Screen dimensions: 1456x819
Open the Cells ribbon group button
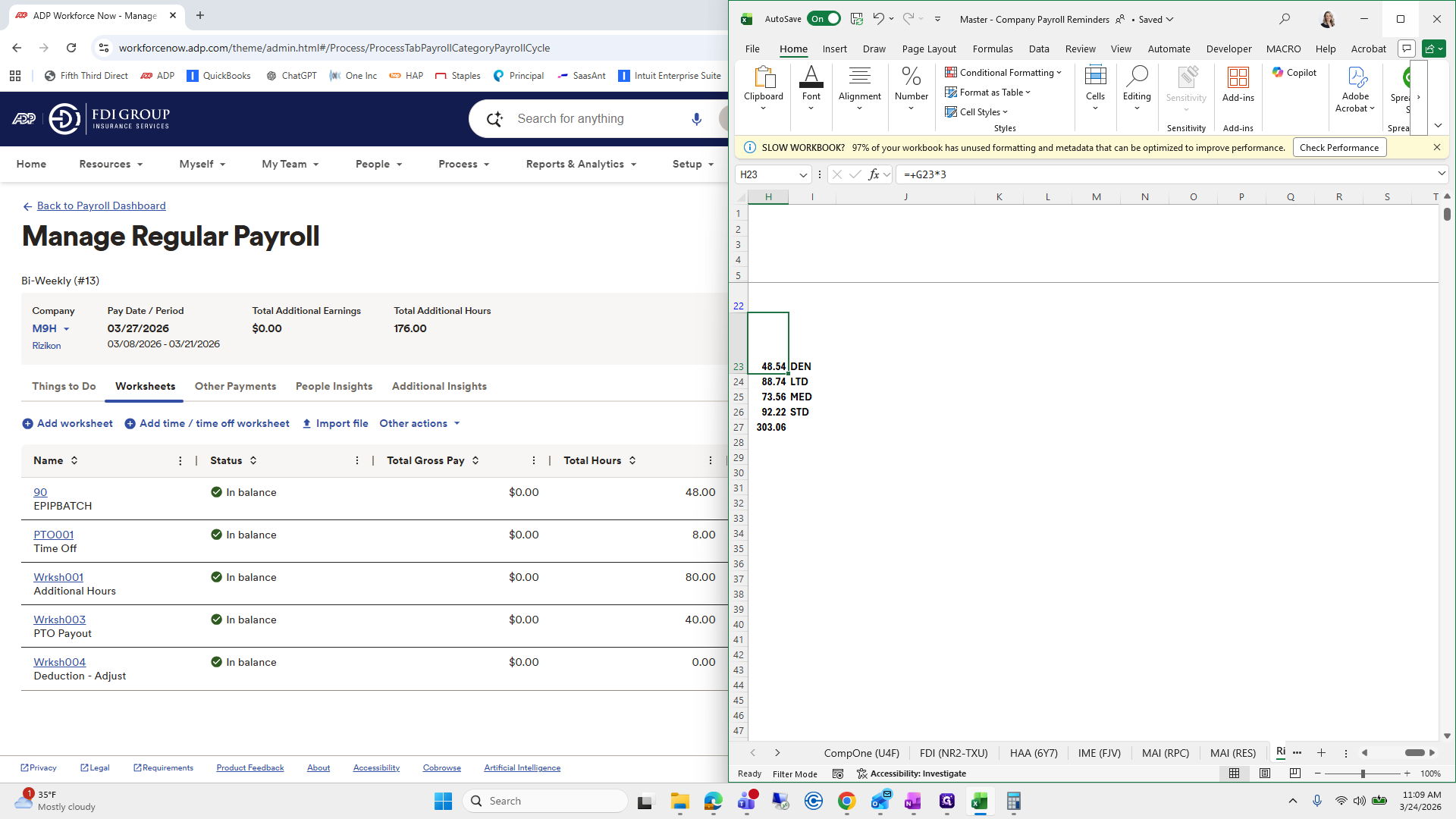1095,87
